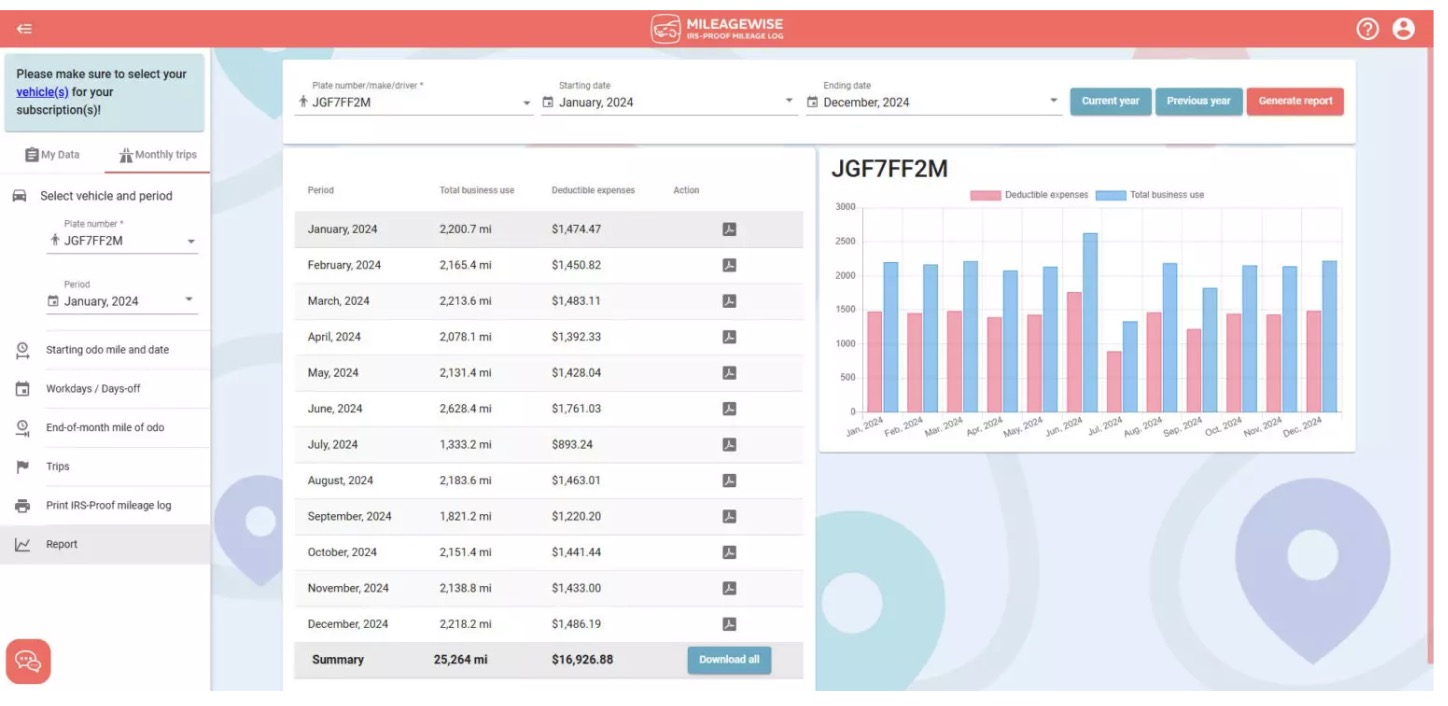Download October, 2024 PDF report
The width and height of the screenshot is (1448, 706).
(x=729, y=552)
